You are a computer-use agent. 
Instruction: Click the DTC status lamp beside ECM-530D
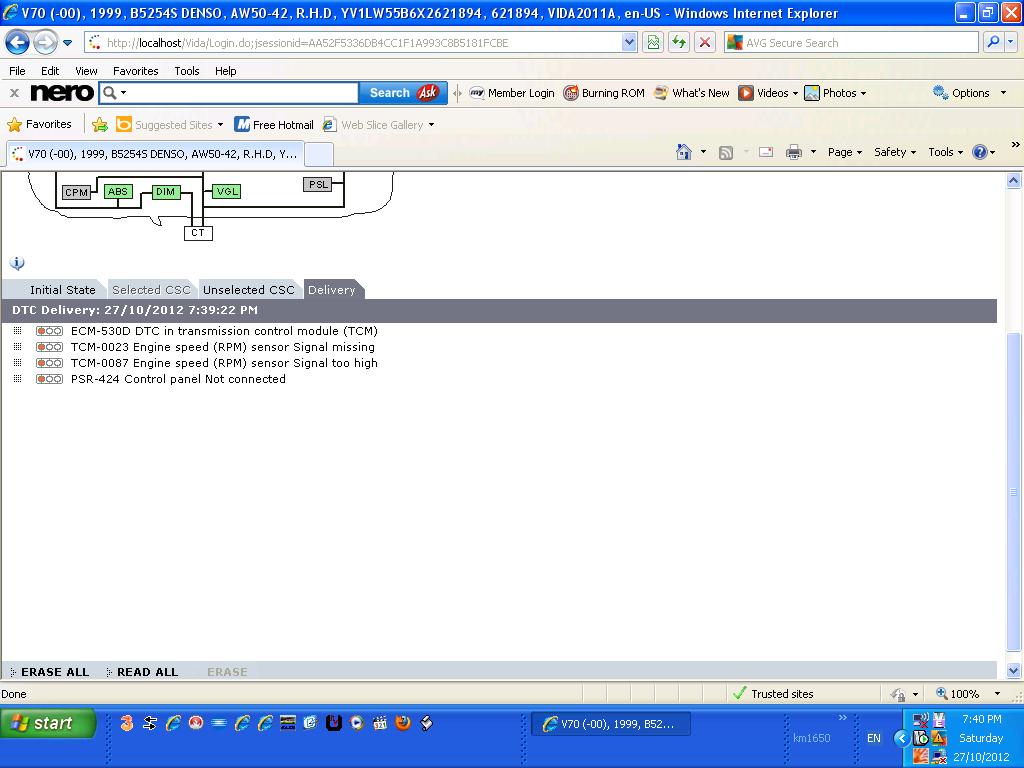[48, 331]
